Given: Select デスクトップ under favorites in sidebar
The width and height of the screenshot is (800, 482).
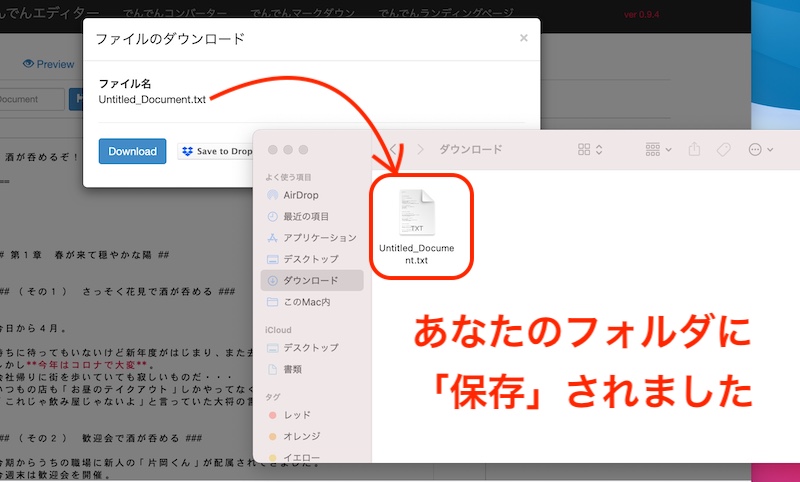Looking at the screenshot, I should (x=310, y=259).
